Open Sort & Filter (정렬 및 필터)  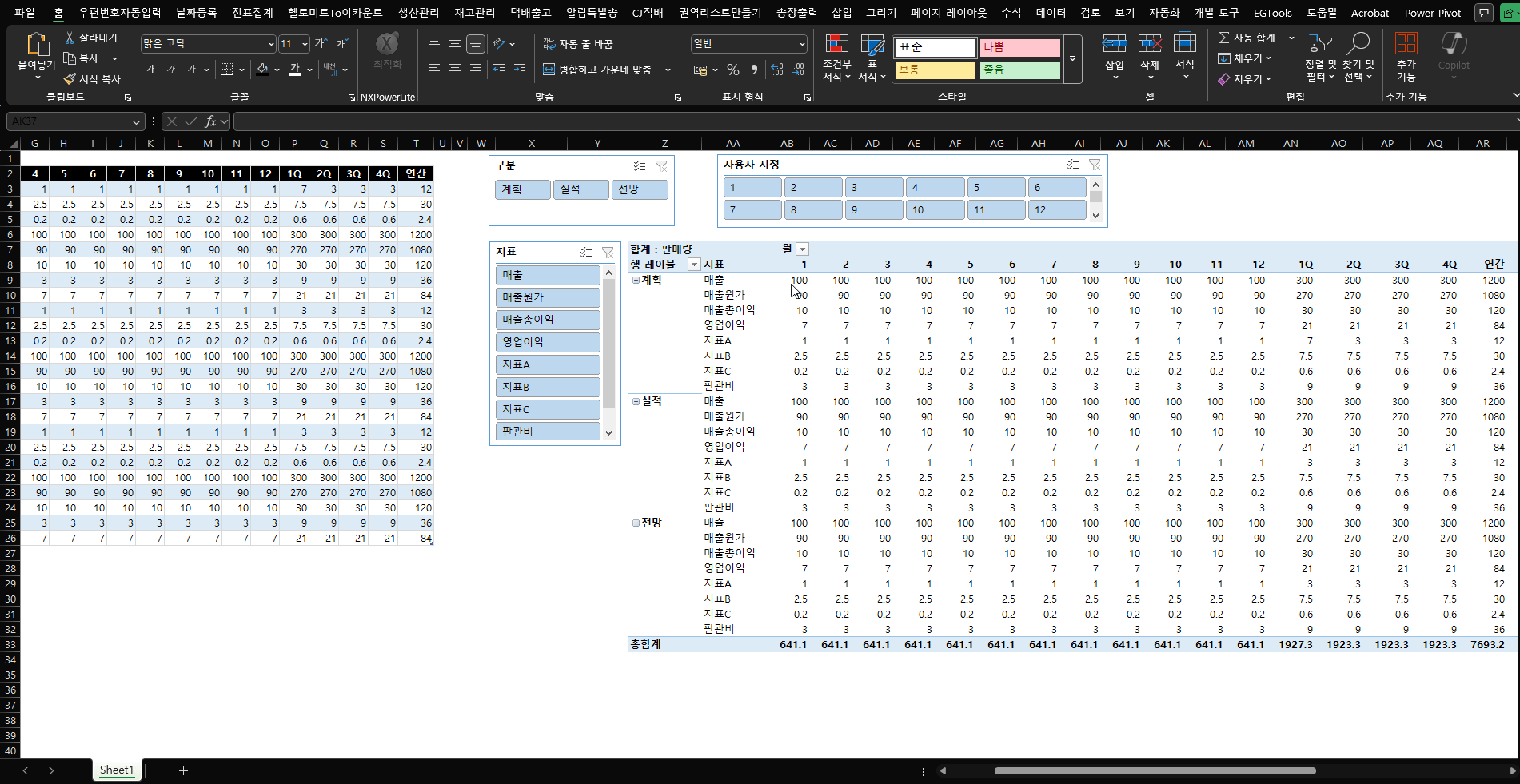[1319, 46]
